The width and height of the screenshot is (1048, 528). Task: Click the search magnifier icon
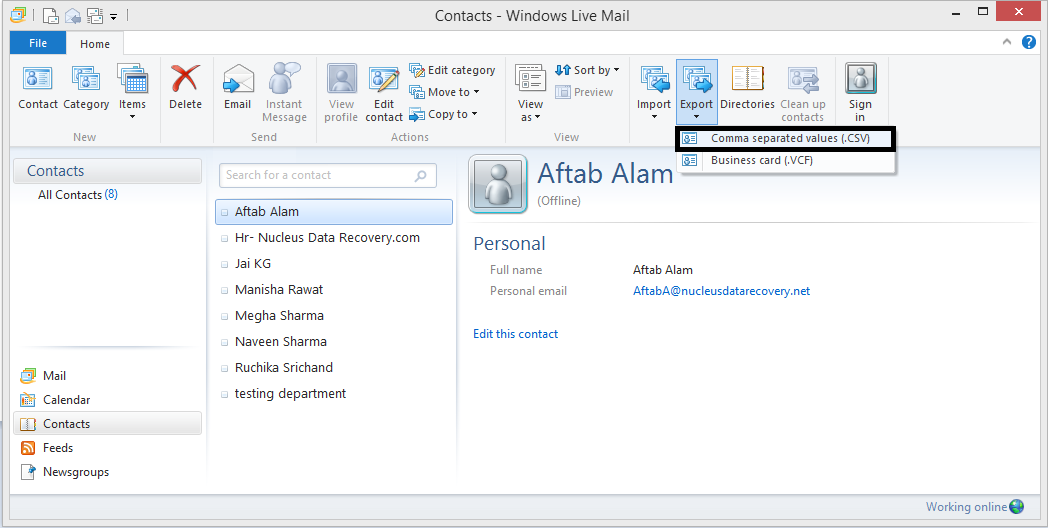point(420,176)
